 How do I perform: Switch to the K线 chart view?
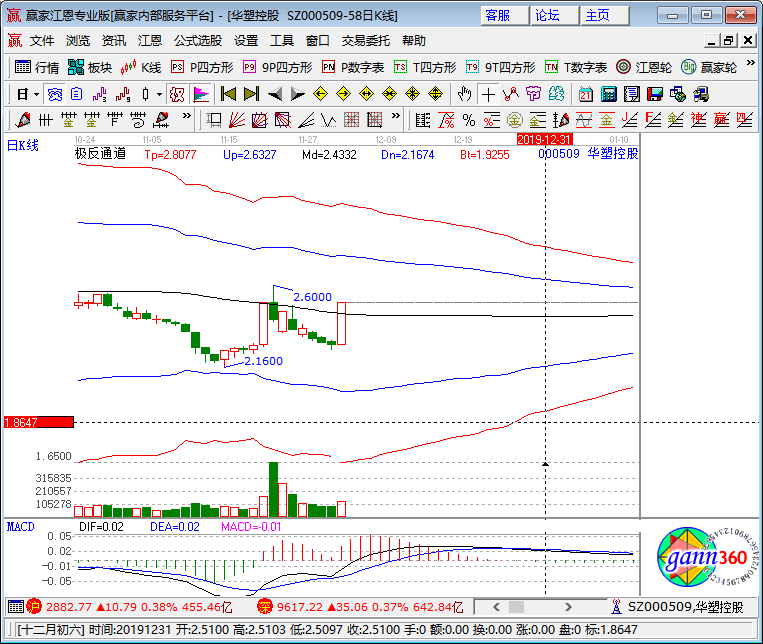(141, 67)
